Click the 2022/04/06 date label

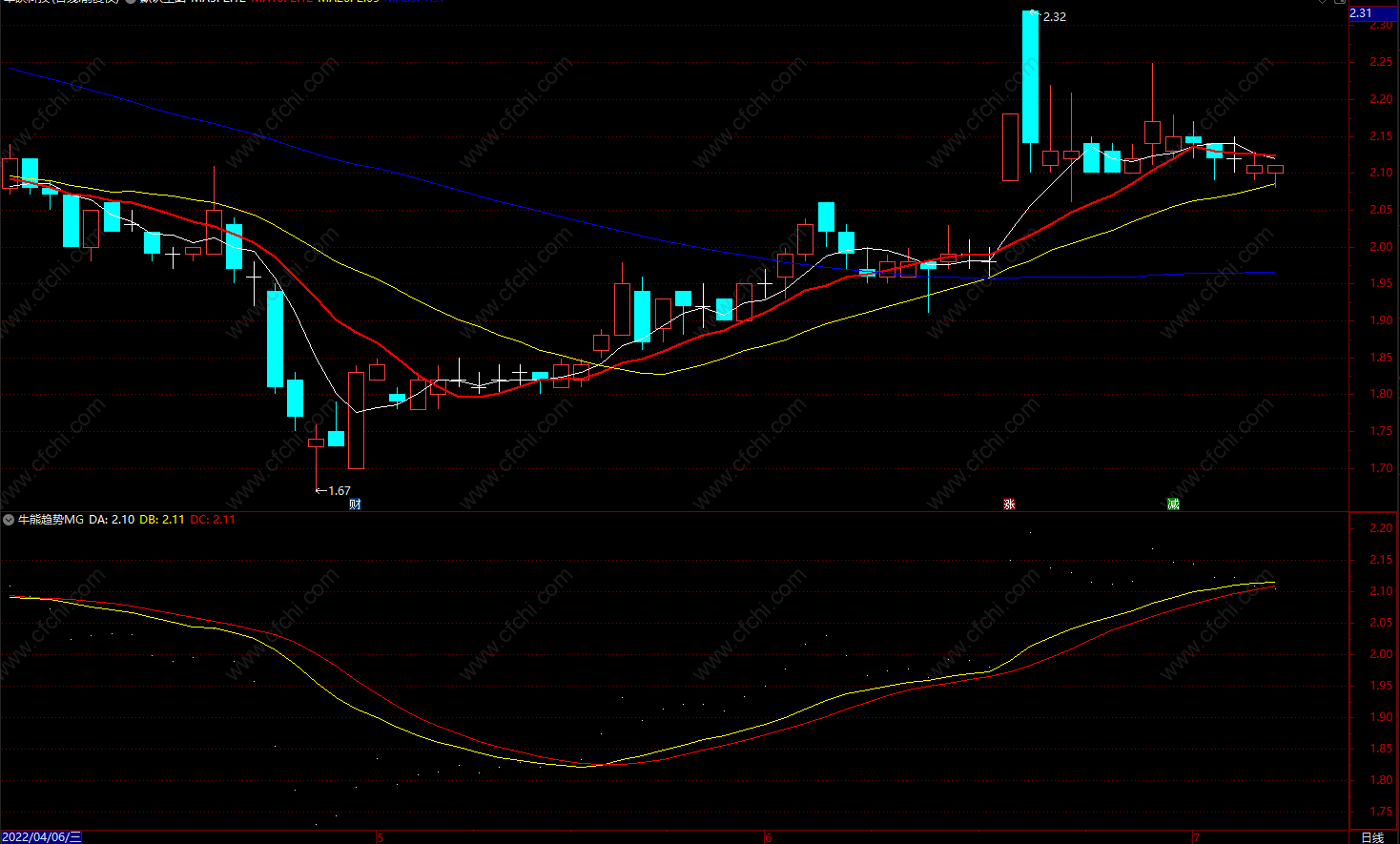[x=41, y=837]
